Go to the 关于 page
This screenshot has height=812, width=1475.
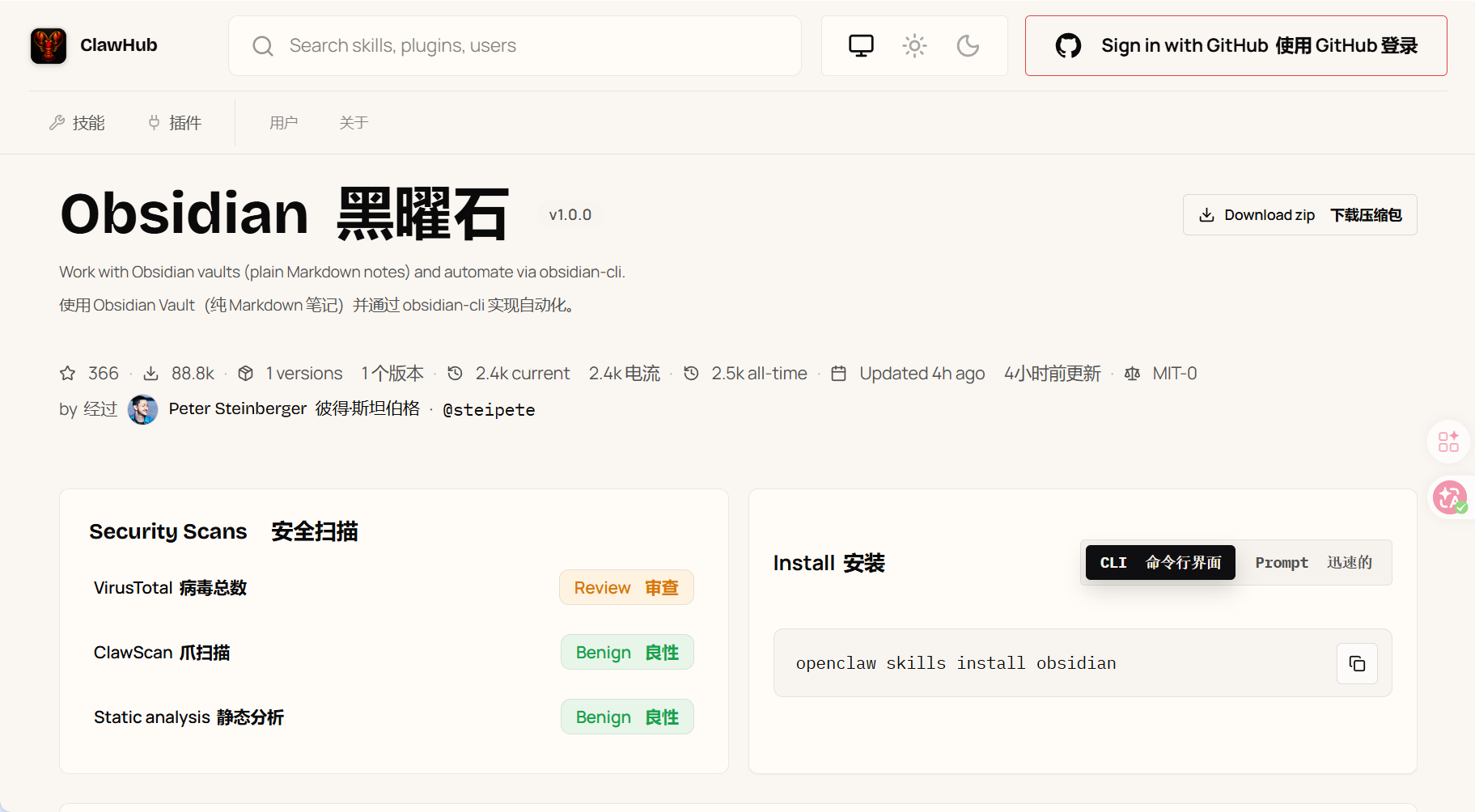pyautogui.click(x=354, y=123)
